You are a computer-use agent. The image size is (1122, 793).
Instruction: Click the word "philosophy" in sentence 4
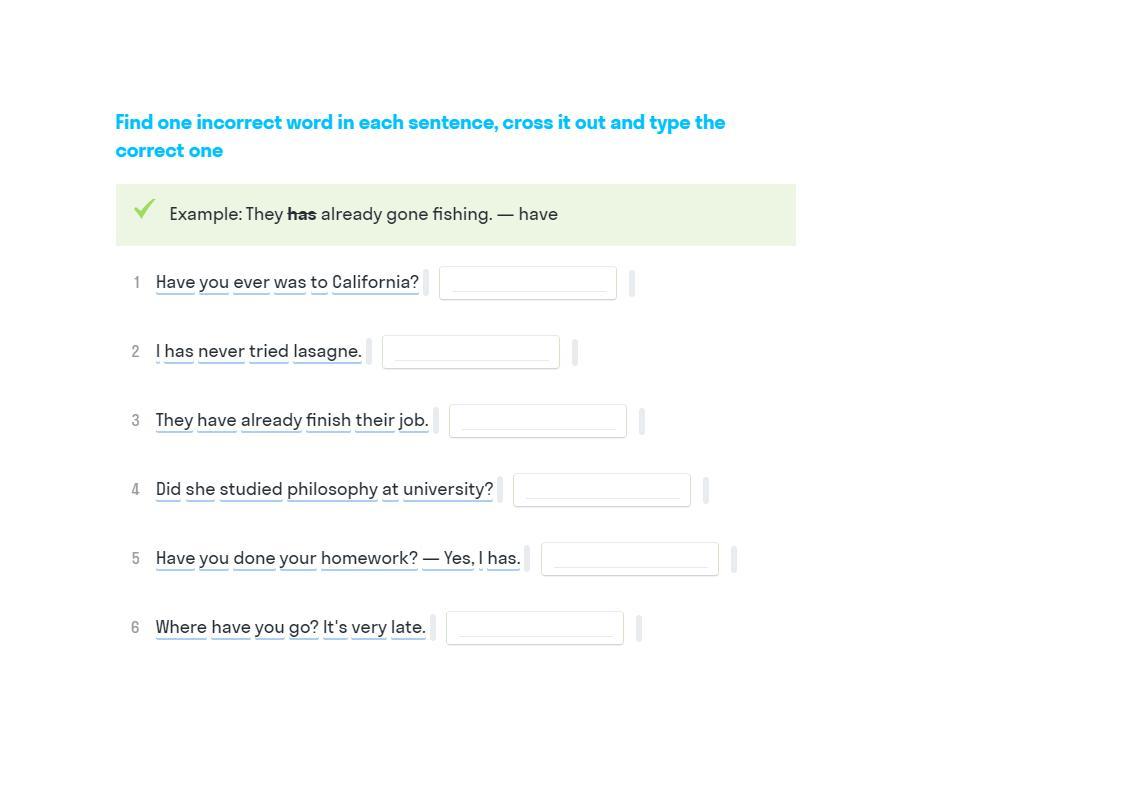[x=332, y=490]
